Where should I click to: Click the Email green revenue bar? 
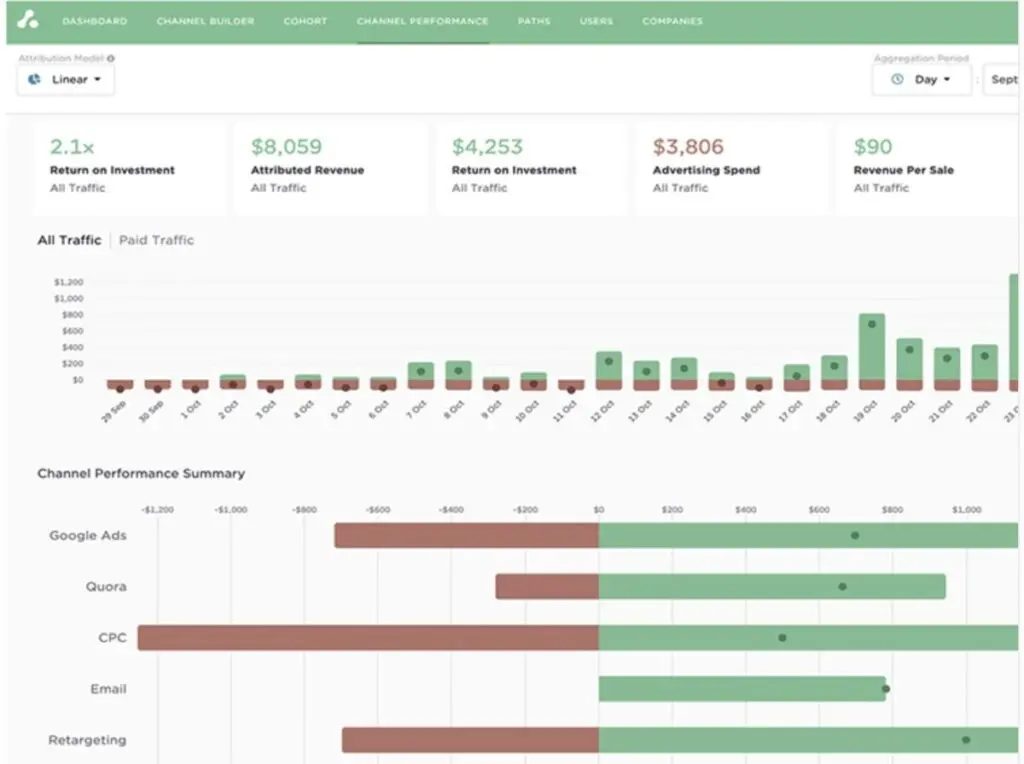click(742, 689)
